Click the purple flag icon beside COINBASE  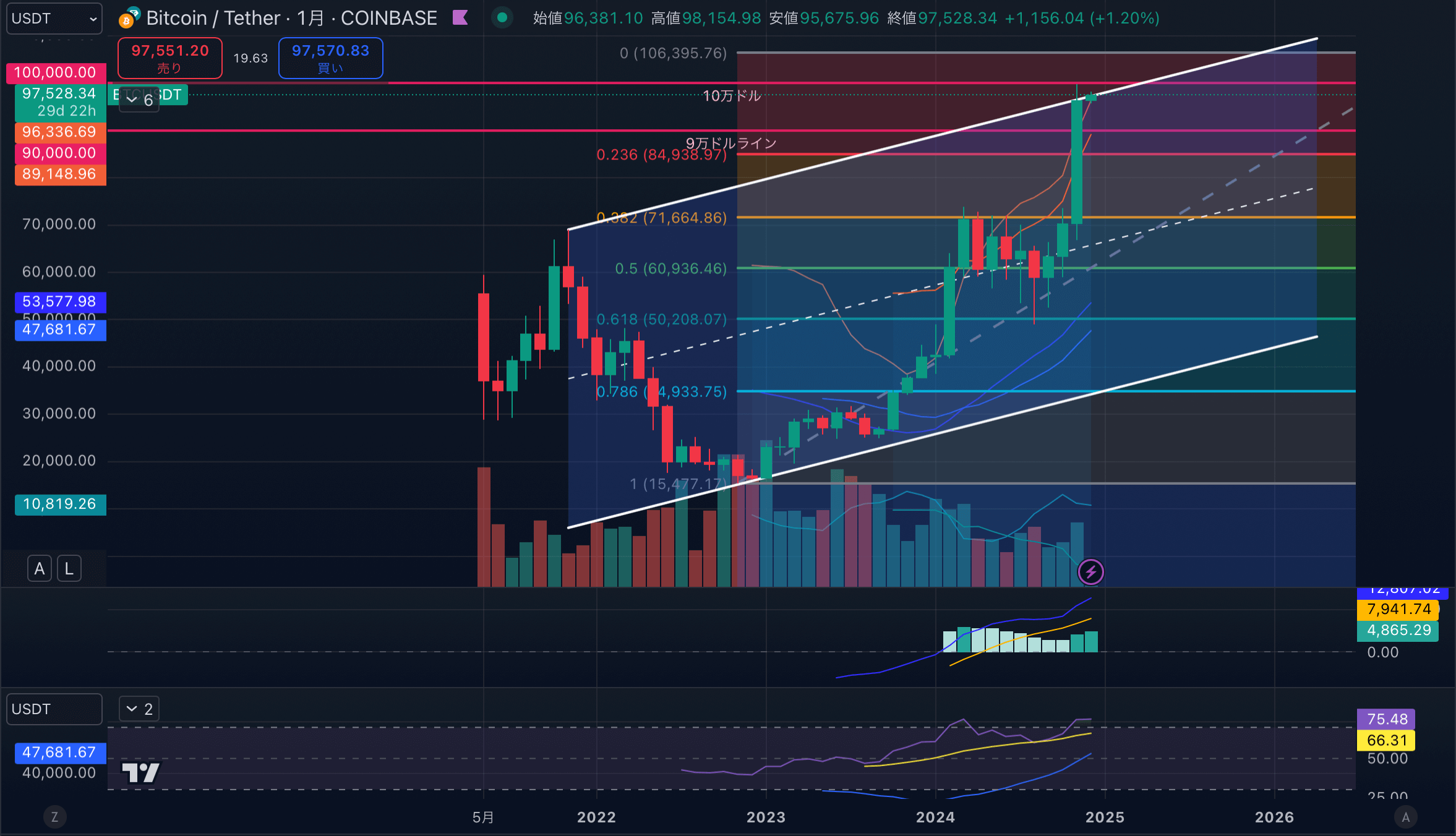460,18
